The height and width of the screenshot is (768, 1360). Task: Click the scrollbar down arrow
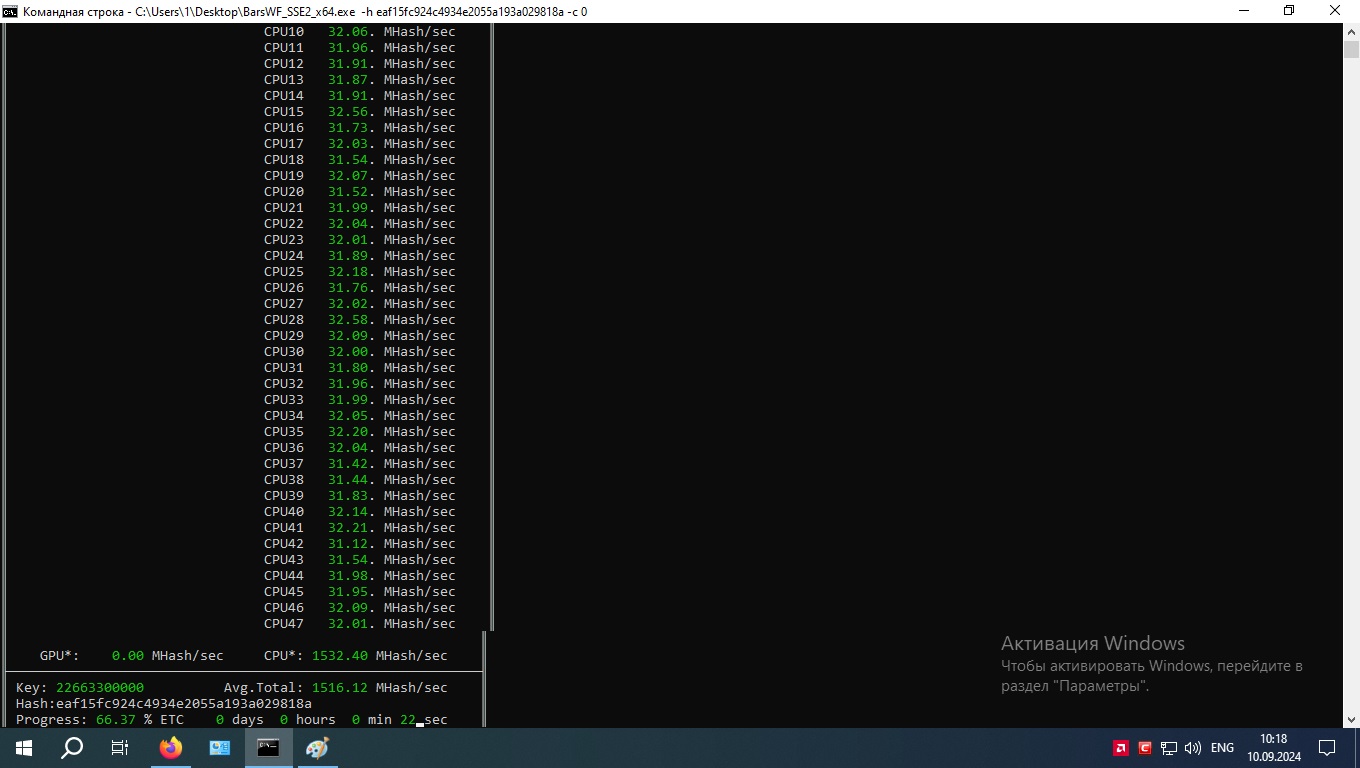(x=1350, y=719)
